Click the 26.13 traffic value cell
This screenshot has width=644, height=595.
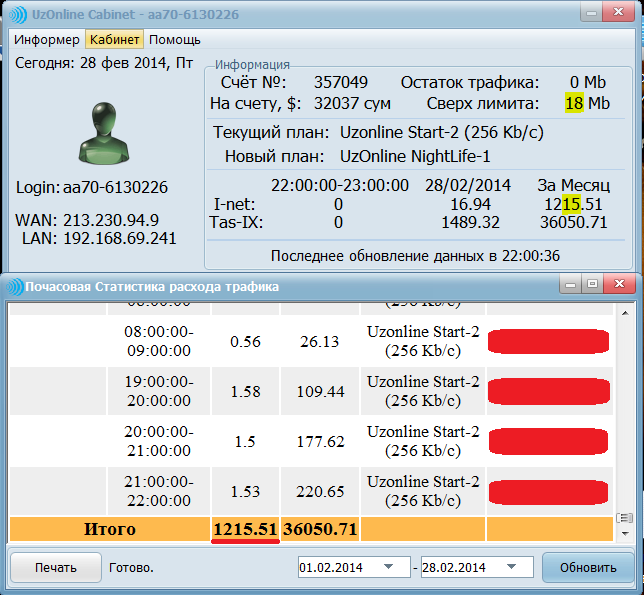coord(320,341)
